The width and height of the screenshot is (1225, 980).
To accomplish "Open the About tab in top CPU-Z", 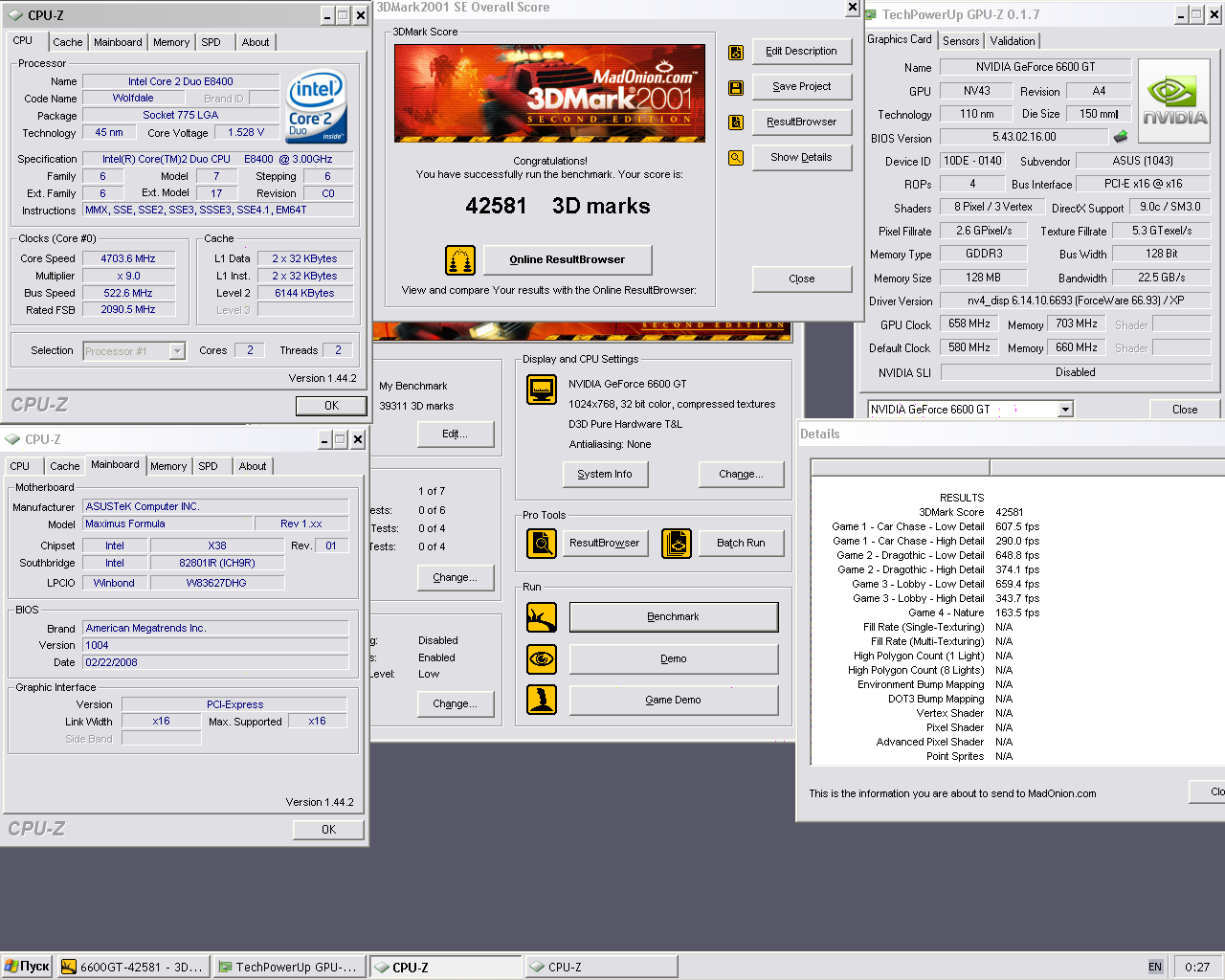I will (255, 42).
